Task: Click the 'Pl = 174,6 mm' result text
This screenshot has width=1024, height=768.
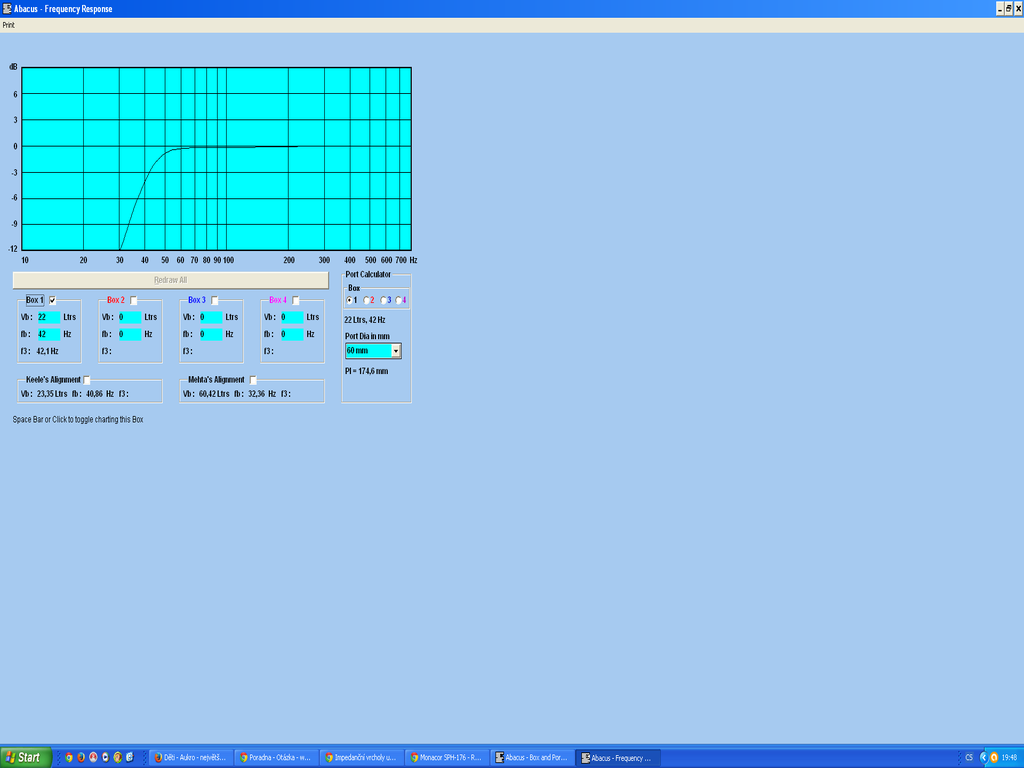Action: (366, 371)
